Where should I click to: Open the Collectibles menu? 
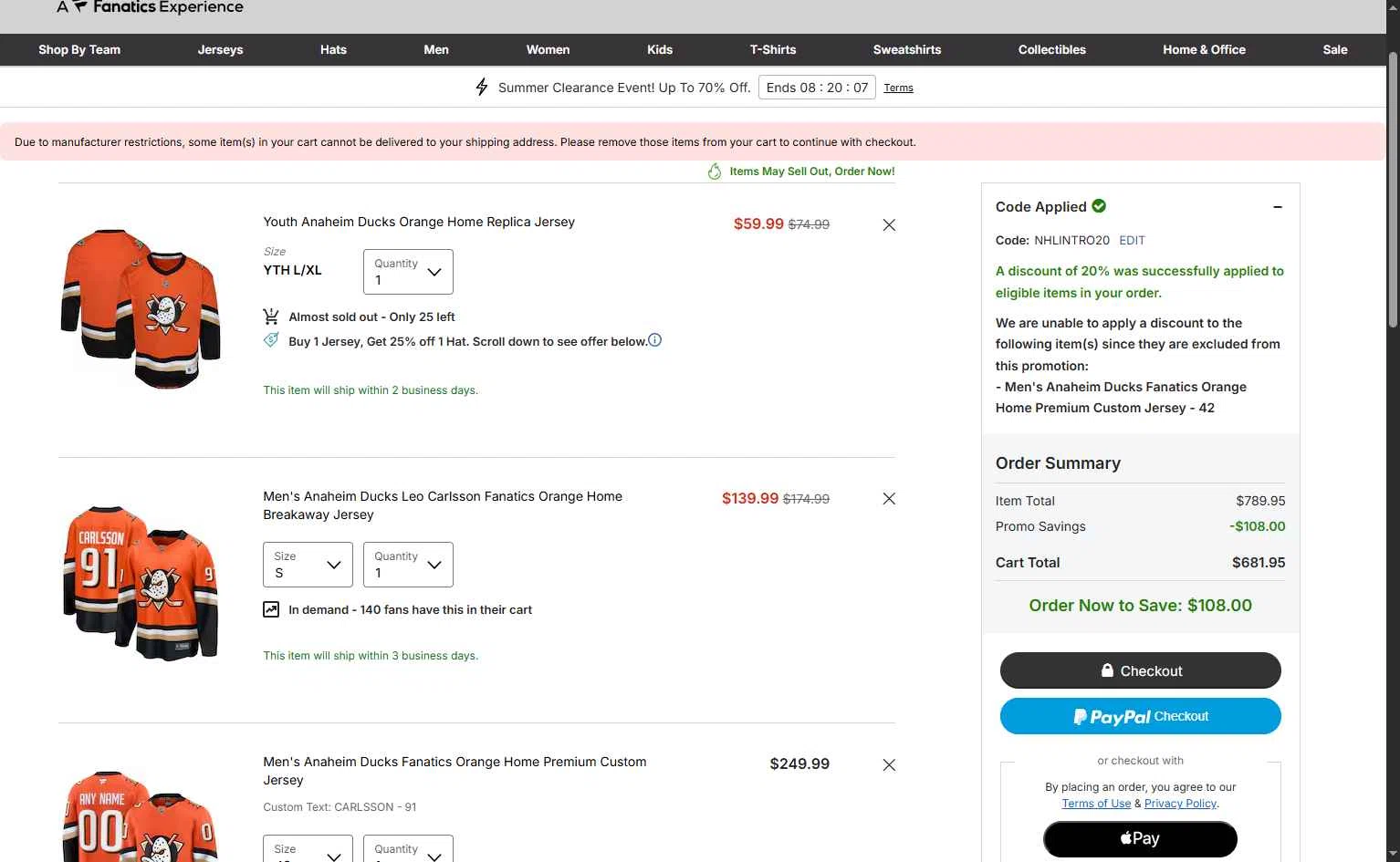[x=1052, y=50]
